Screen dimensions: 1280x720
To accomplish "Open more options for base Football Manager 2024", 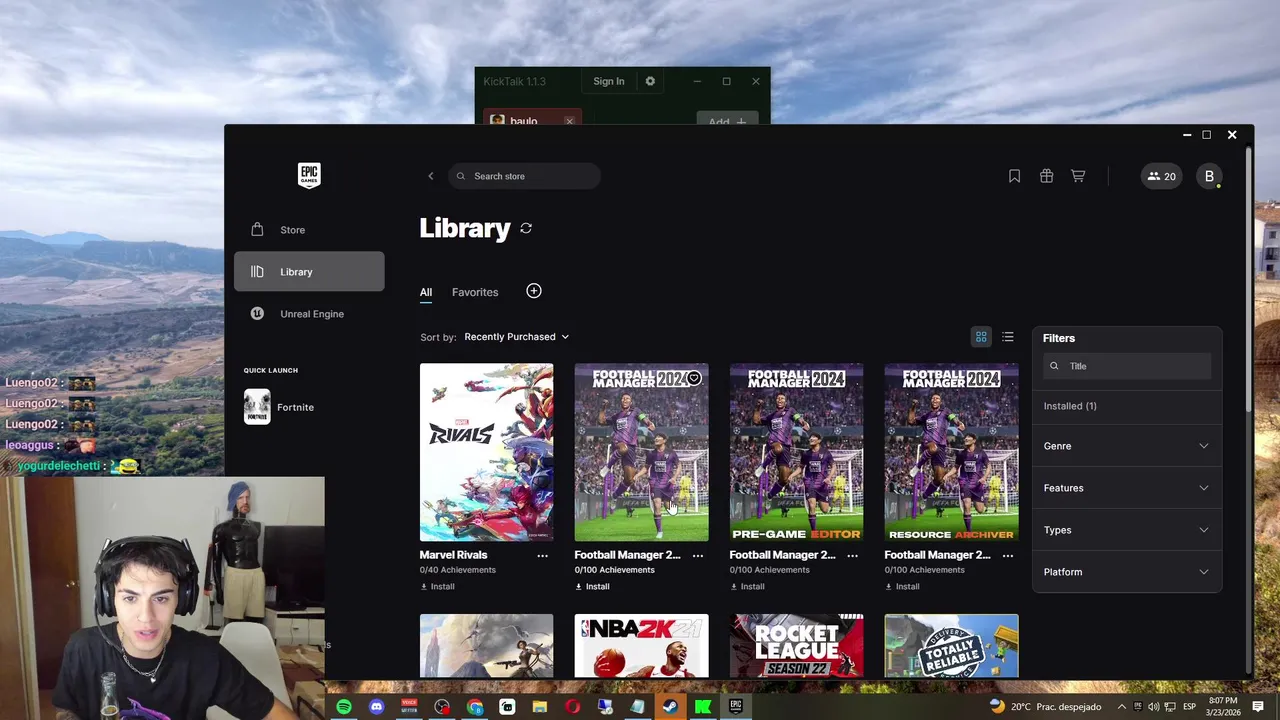I will click(x=698, y=555).
